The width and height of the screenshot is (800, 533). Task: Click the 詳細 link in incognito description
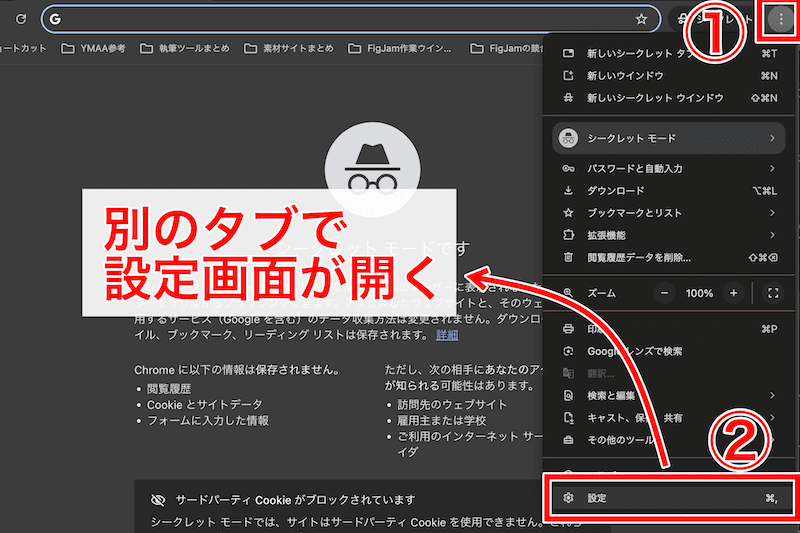coord(447,334)
